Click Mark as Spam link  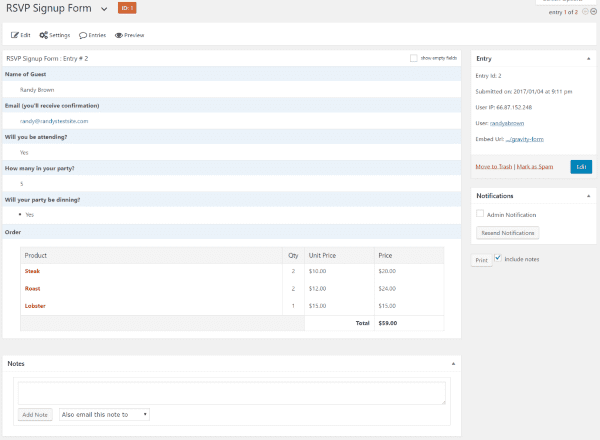pyautogui.click(x=535, y=166)
